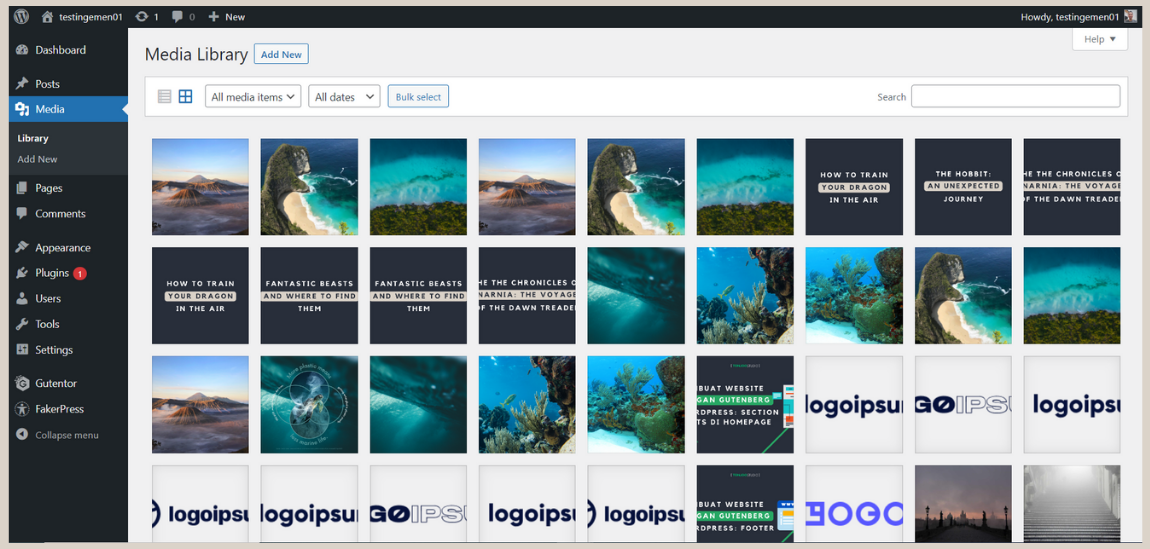Click the Tools wrench icon
This screenshot has width=1150, height=549.
click(22, 324)
